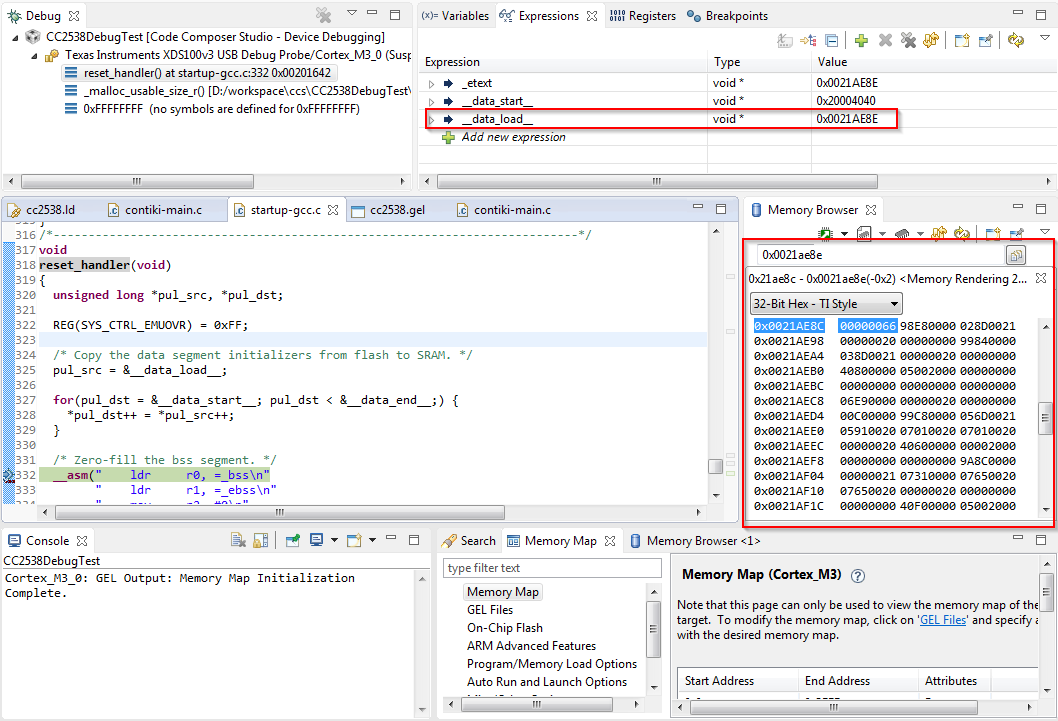Close the memory rendering tab with X
The image size is (1058, 721).
click(x=1041, y=278)
